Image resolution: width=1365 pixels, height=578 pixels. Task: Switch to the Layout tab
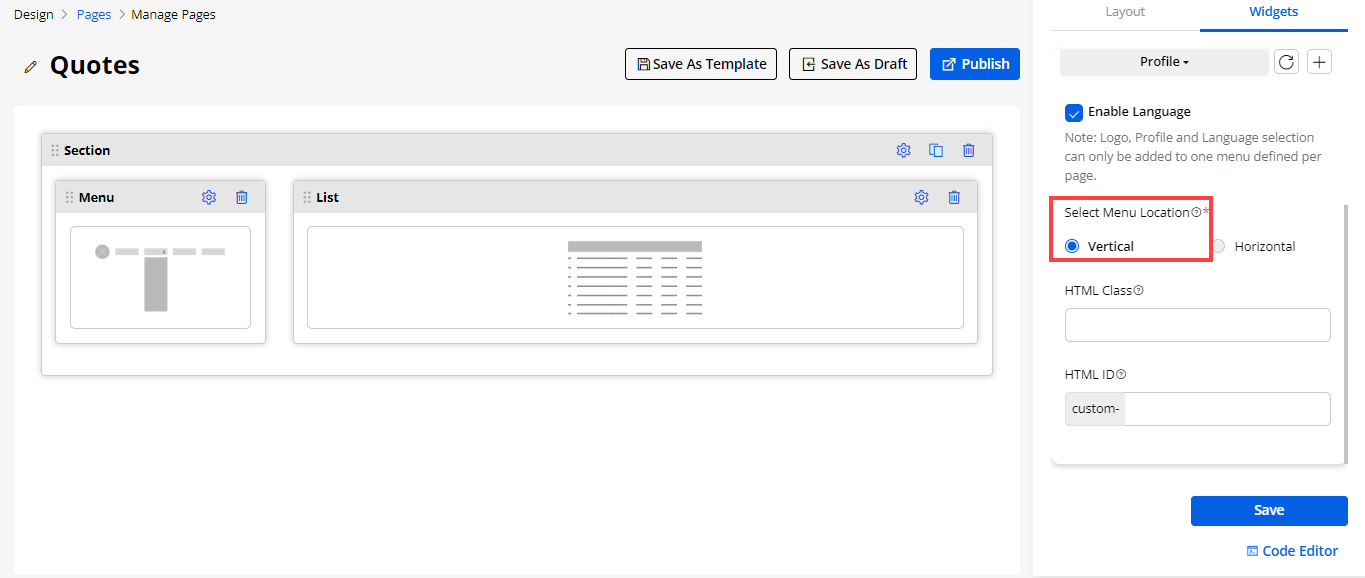(x=1125, y=12)
